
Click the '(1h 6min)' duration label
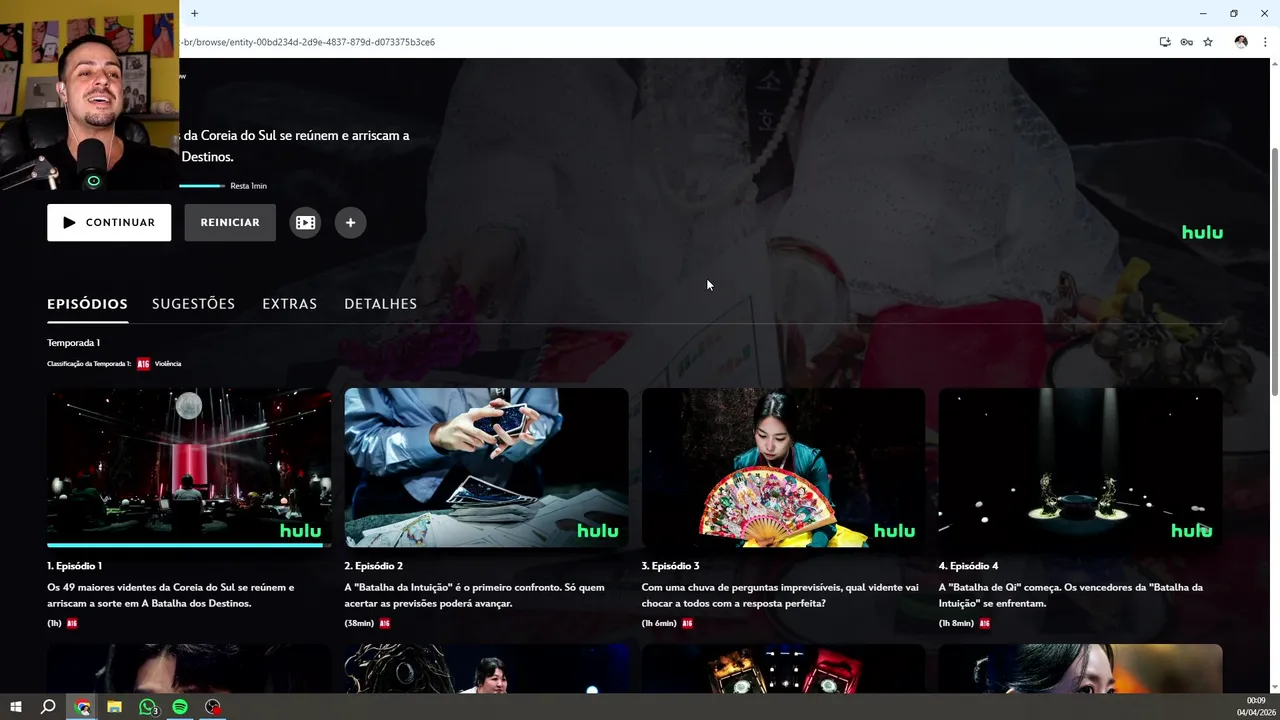pos(659,623)
